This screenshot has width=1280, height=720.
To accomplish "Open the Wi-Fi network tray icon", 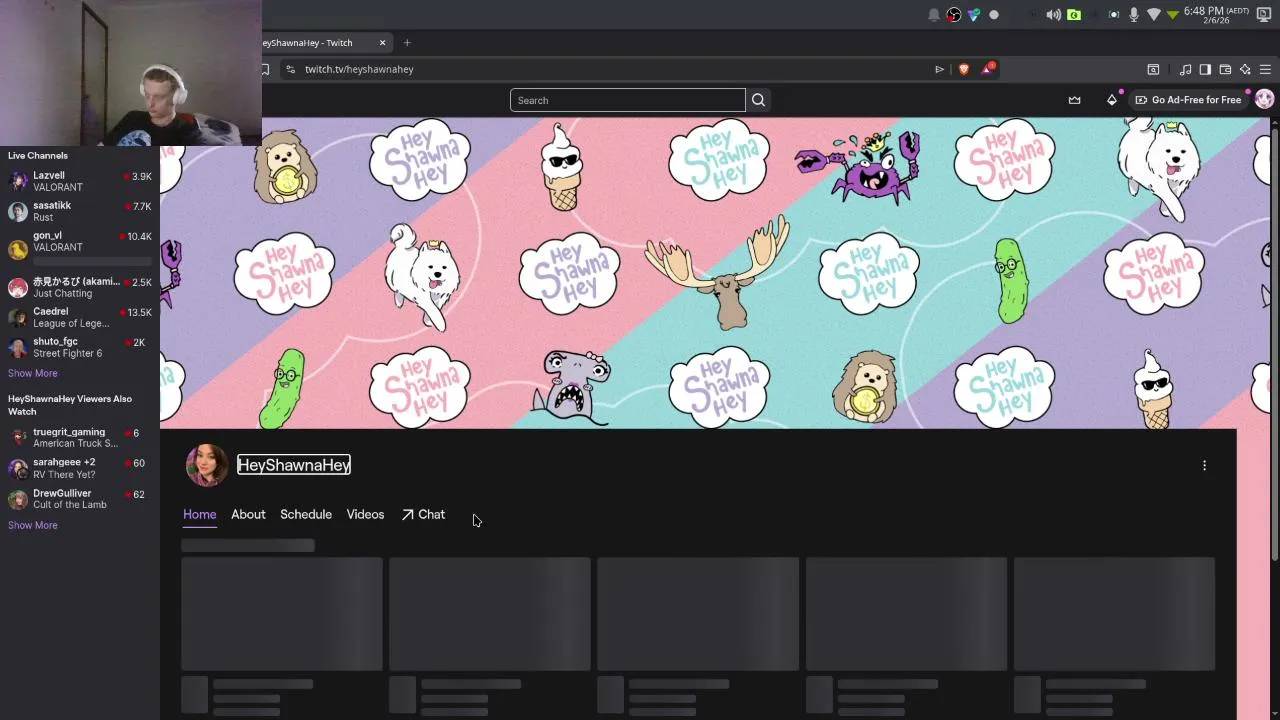I will point(1153,14).
